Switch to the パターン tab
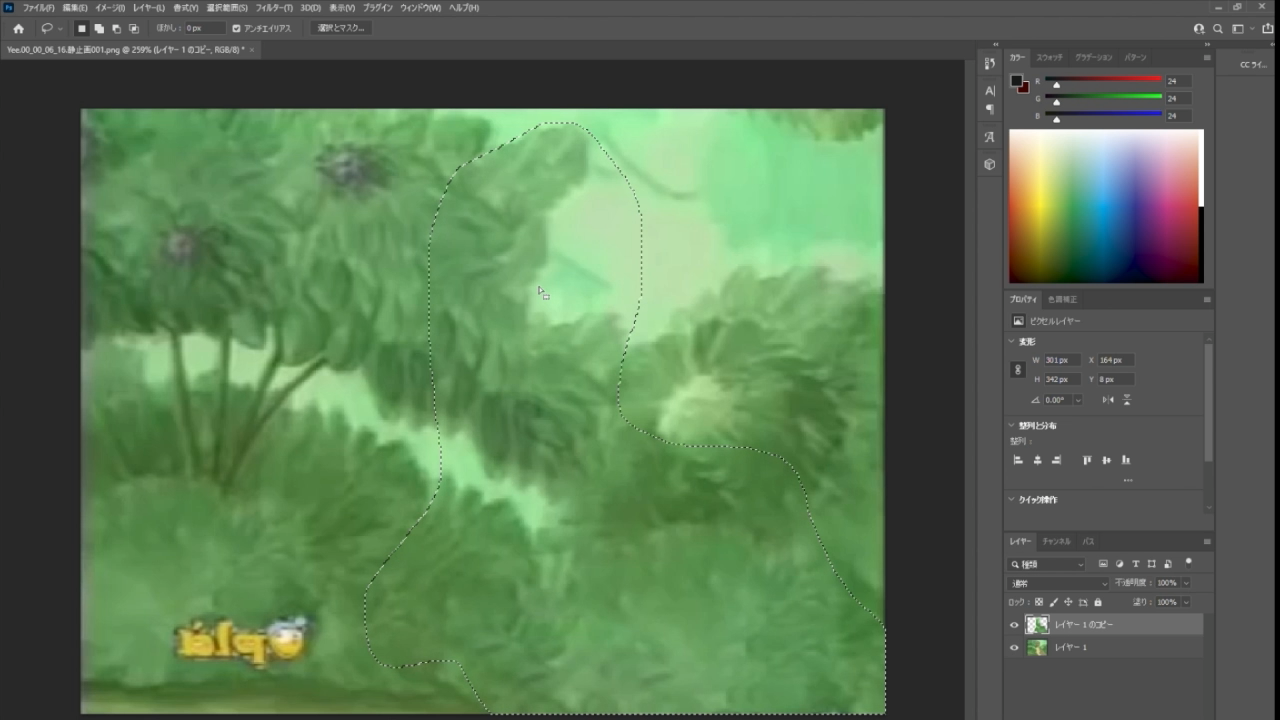Image resolution: width=1280 pixels, height=720 pixels. pyautogui.click(x=1136, y=57)
